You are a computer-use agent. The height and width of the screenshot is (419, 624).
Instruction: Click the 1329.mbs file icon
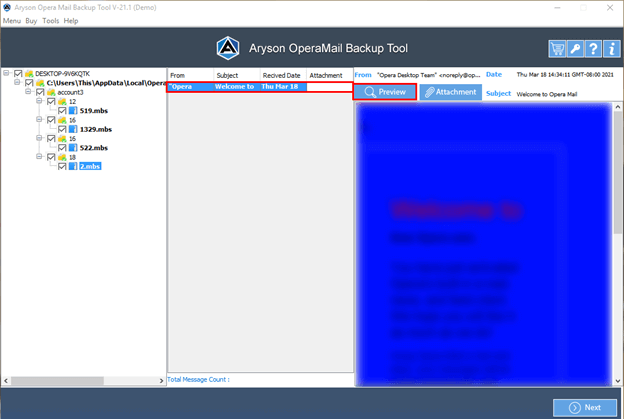click(x=73, y=129)
